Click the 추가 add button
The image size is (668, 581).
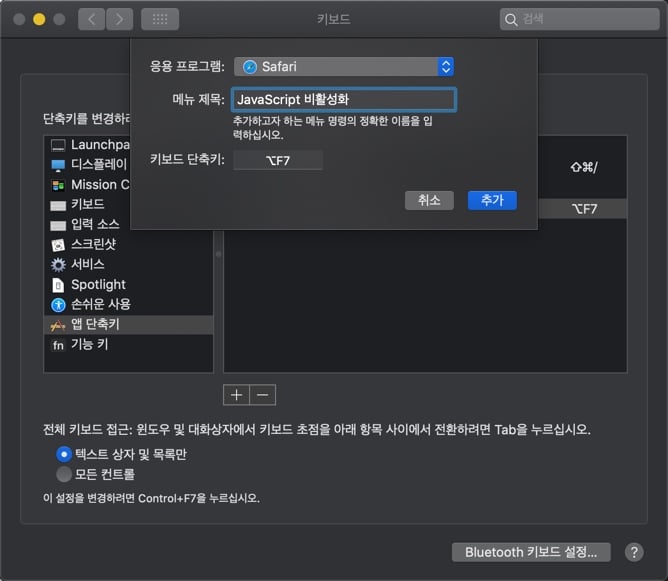(x=492, y=201)
